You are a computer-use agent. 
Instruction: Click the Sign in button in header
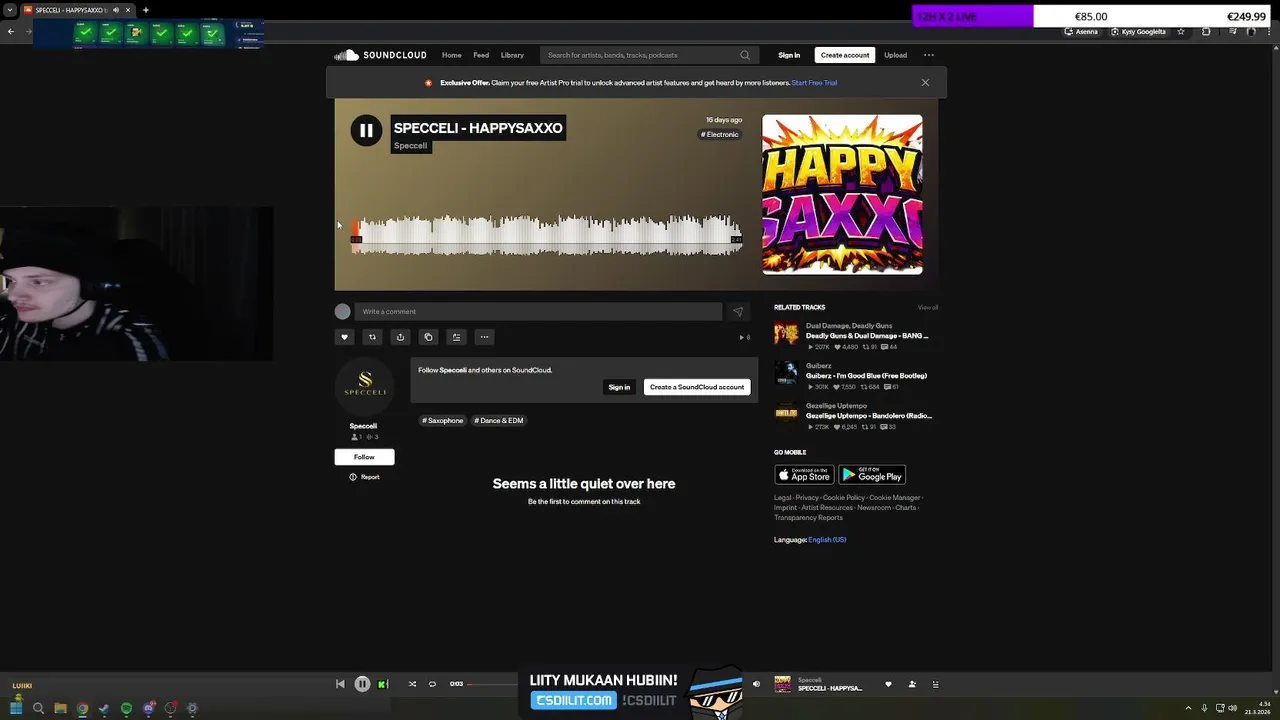(x=789, y=55)
